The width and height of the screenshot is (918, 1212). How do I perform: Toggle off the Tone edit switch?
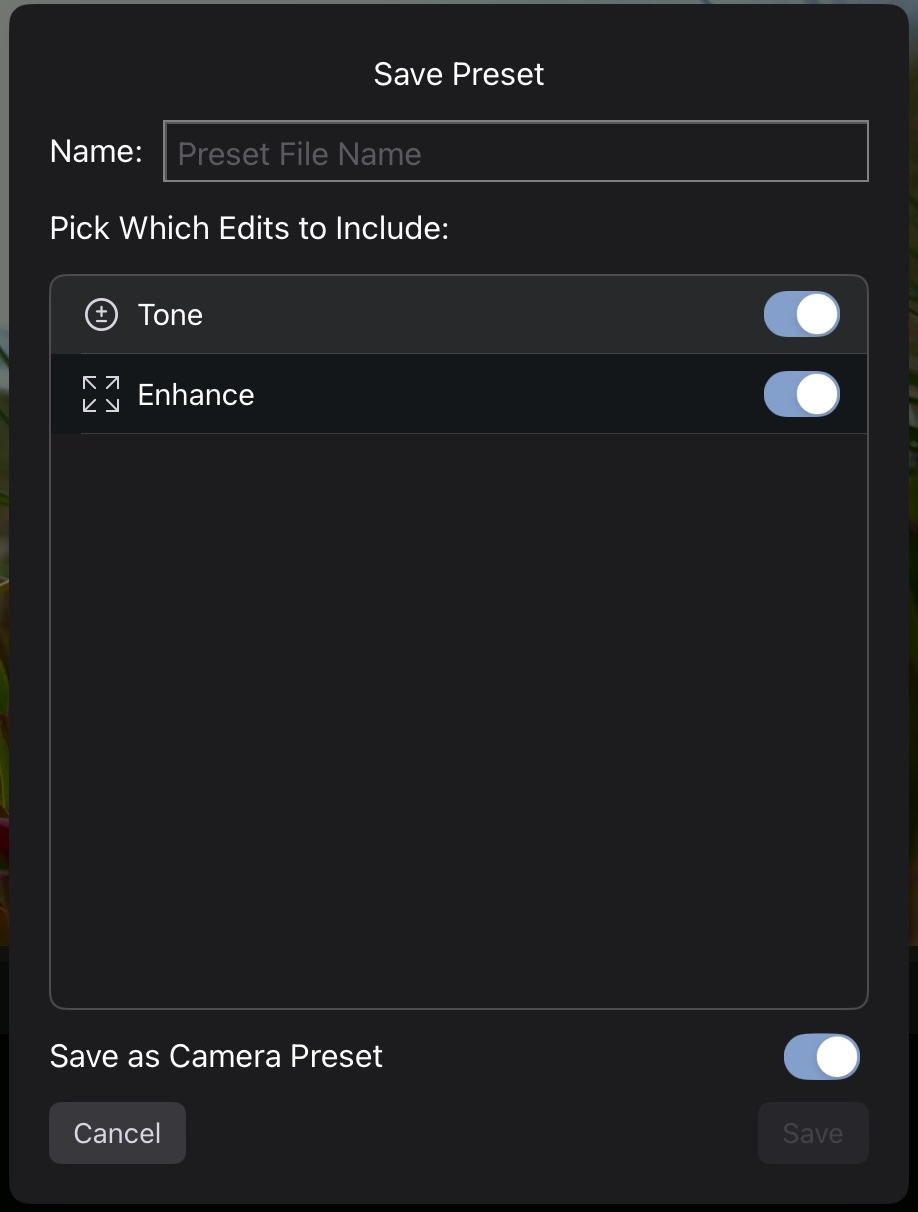click(801, 315)
